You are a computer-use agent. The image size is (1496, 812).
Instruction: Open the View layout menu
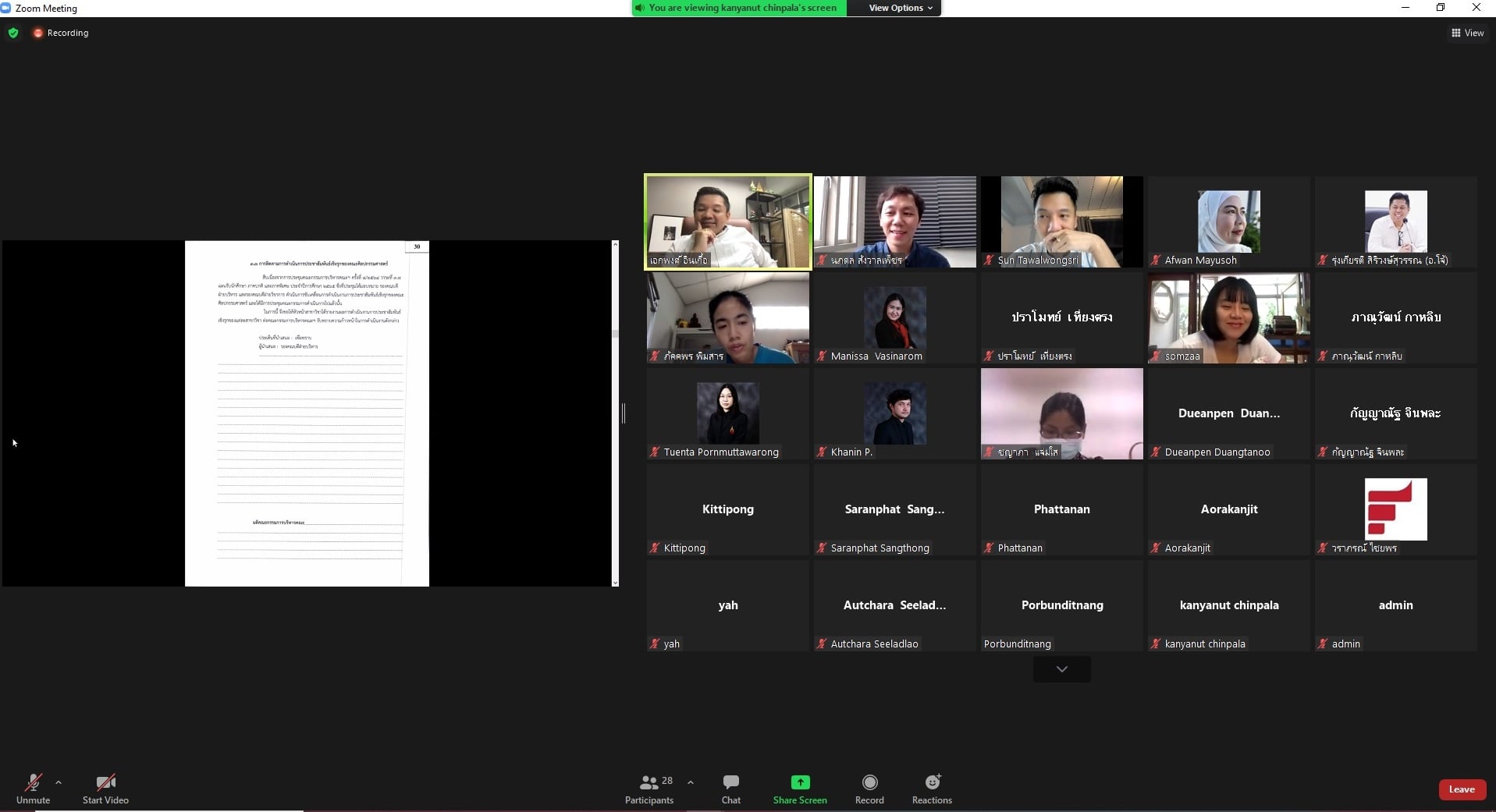point(1467,33)
